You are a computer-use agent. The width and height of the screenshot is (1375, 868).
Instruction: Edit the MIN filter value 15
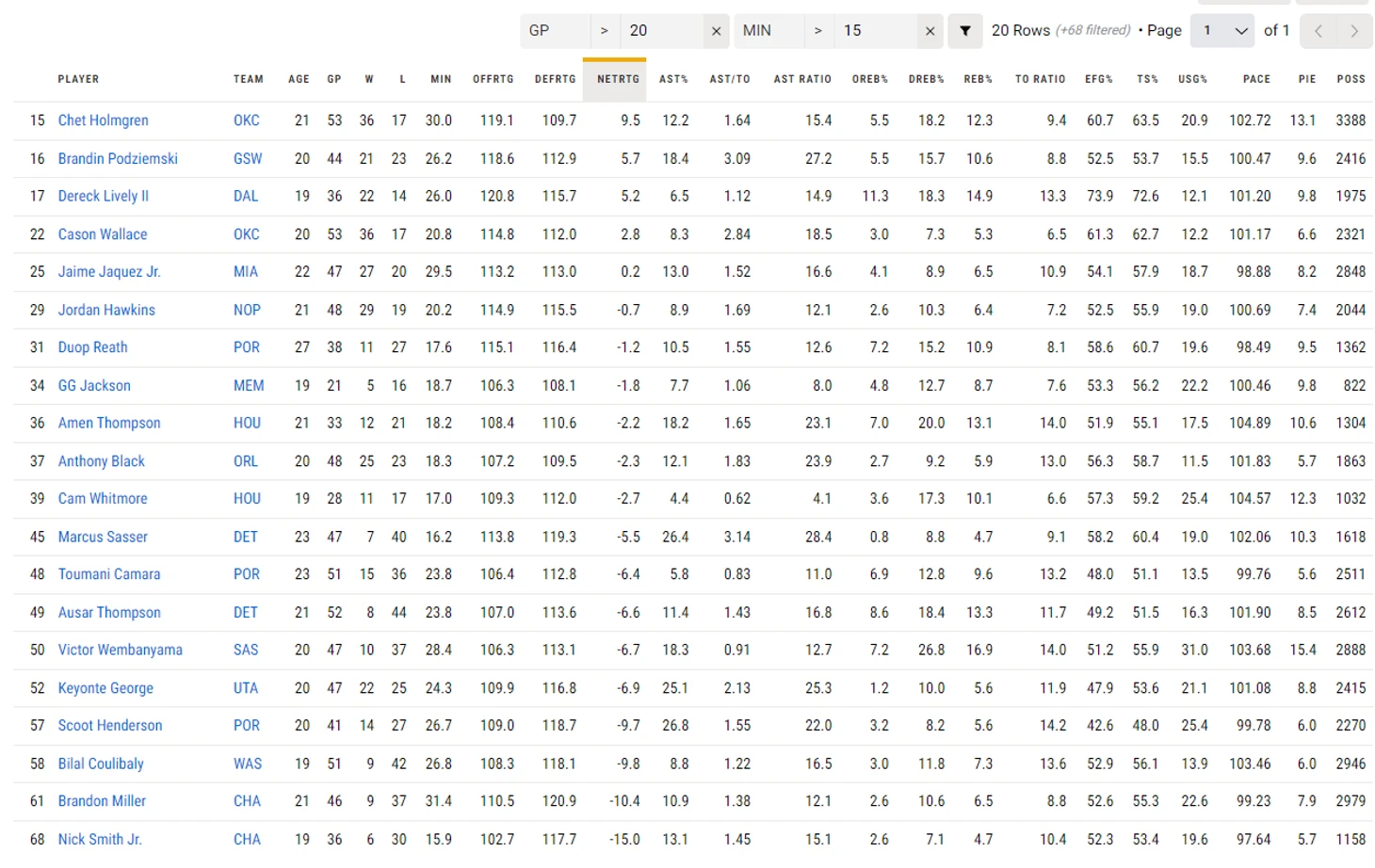(x=876, y=31)
